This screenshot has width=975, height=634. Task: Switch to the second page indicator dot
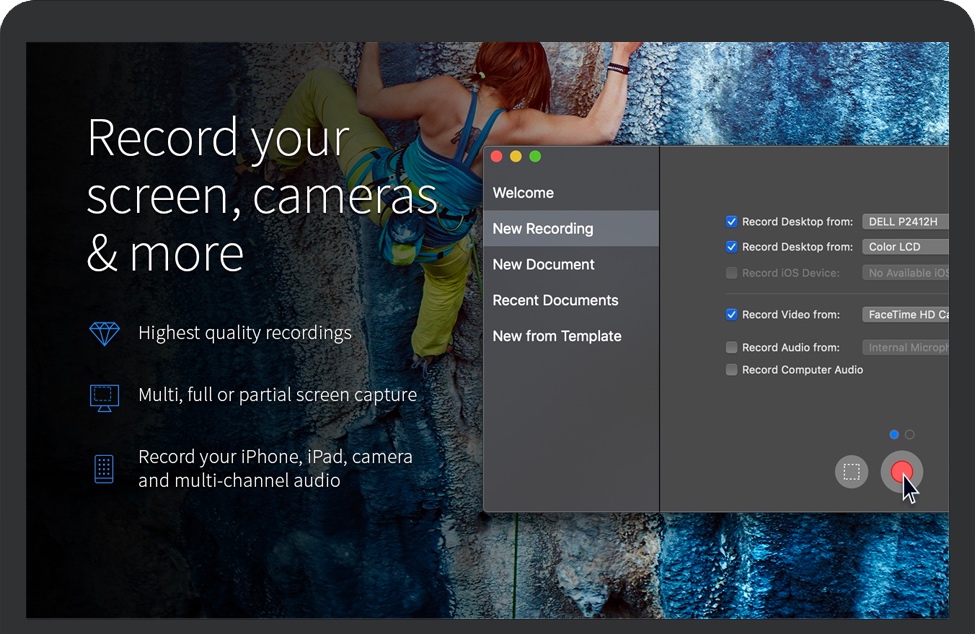click(x=909, y=435)
